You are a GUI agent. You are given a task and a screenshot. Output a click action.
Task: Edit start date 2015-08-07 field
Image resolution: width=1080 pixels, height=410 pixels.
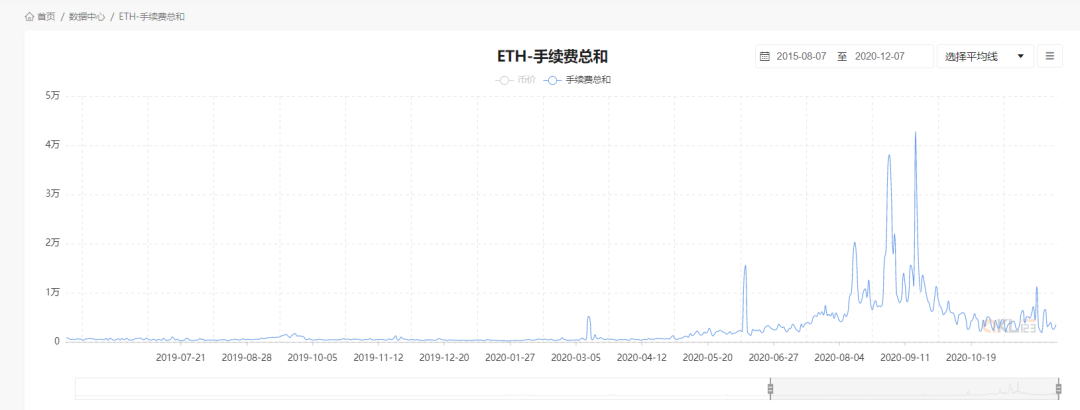tap(801, 57)
